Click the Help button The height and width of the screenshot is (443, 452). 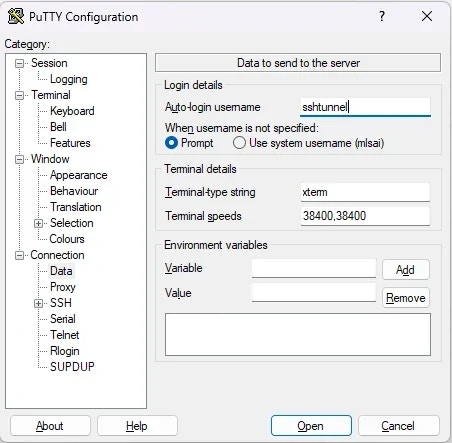[137, 426]
